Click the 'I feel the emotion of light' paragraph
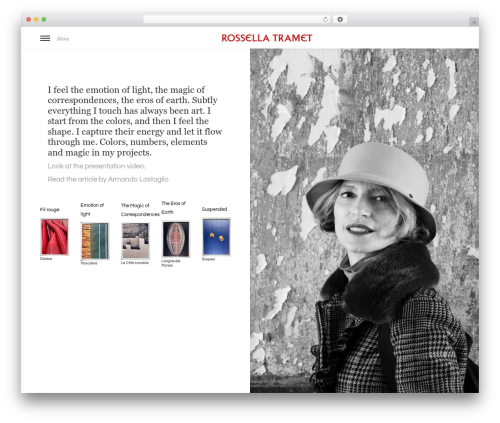The width and height of the screenshot is (500, 423). (135, 121)
